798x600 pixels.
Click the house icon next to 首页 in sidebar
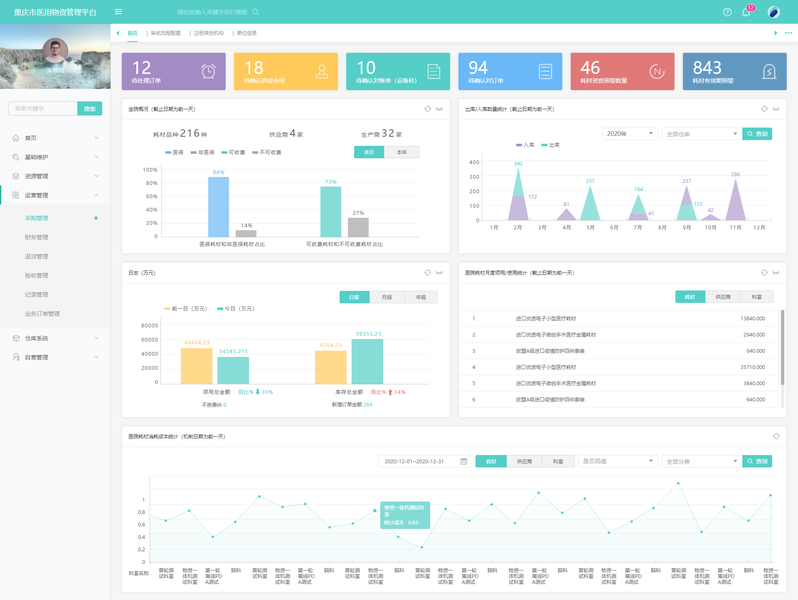coord(16,138)
